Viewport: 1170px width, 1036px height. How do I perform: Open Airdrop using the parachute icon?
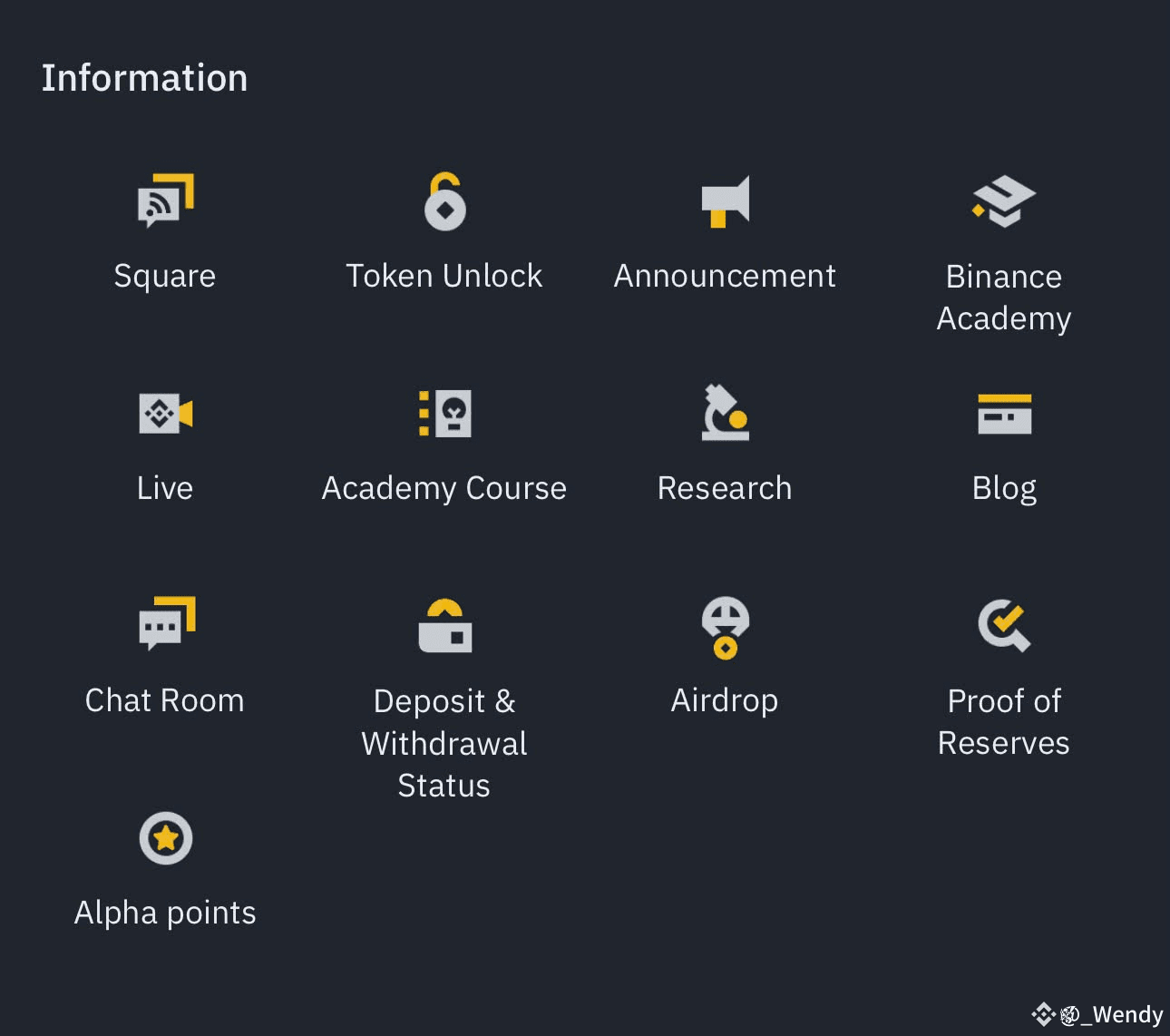point(724,626)
